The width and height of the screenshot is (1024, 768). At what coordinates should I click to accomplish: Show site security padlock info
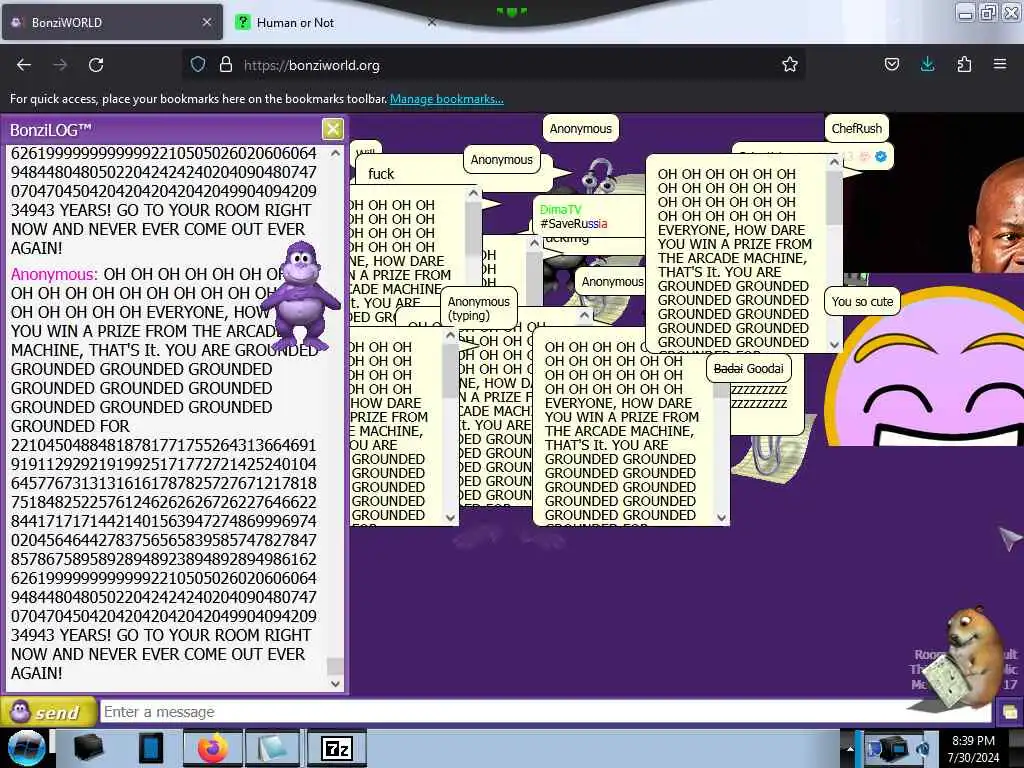(225, 64)
